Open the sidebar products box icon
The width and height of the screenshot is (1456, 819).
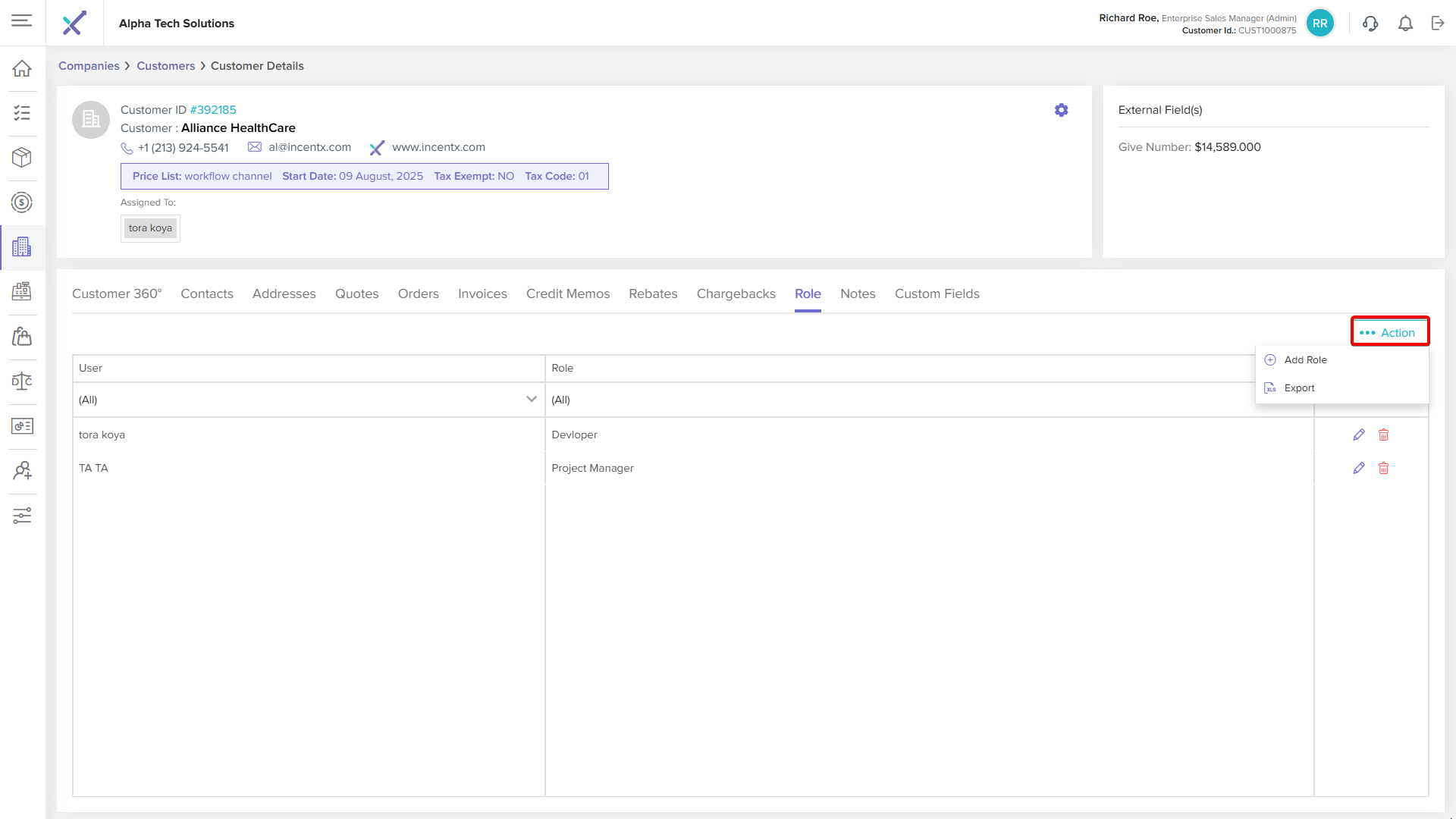point(22,157)
